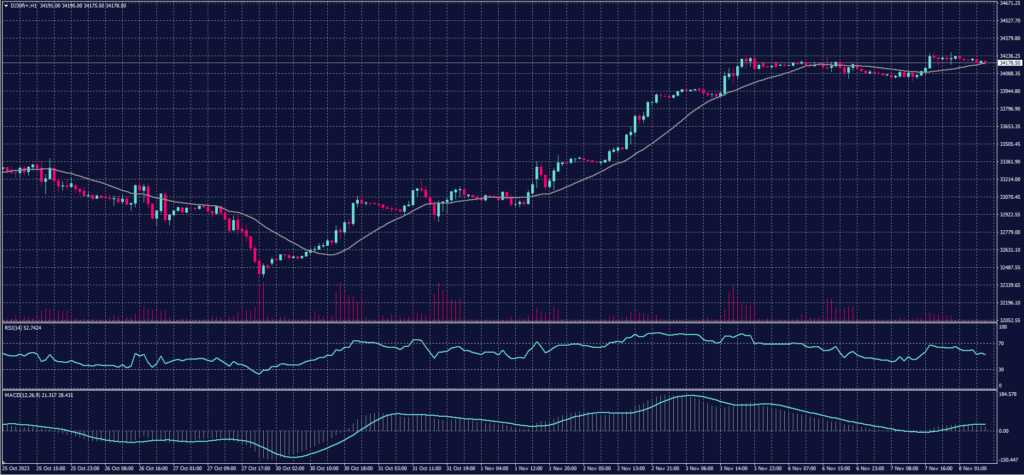This screenshot has width=1024, height=475.
Task: Click the 34671.25 price scale label
Action: point(1008,4)
